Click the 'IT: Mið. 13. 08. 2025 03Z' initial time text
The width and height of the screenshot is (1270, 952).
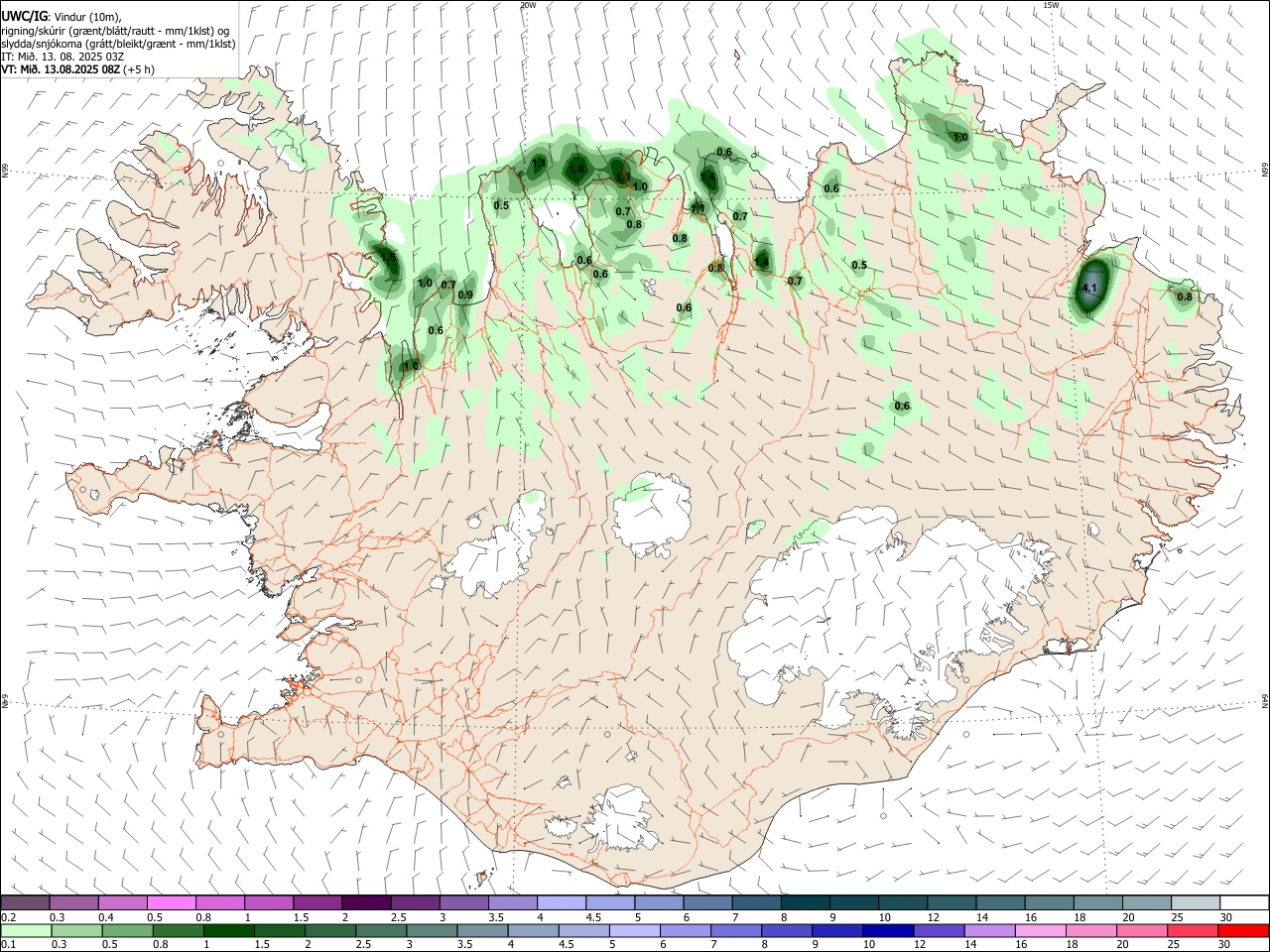(x=63, y=57)
